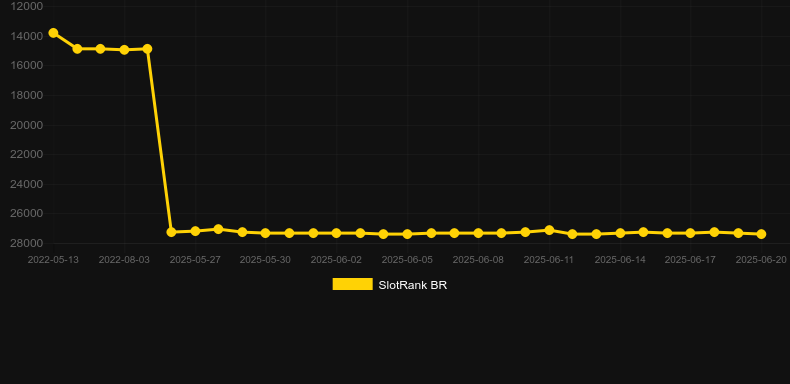Select the data point above 2025-06-17
The image size is (790, 384).
(x=690, y=233)
